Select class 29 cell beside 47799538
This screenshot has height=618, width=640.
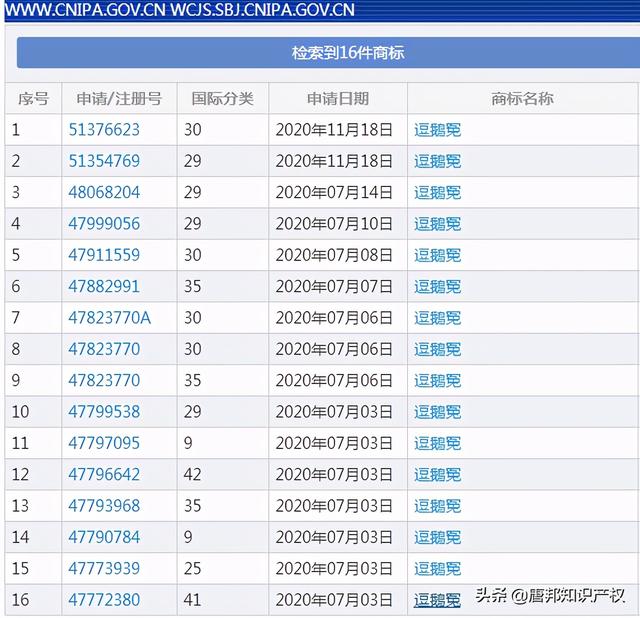[x=223, y=411]
